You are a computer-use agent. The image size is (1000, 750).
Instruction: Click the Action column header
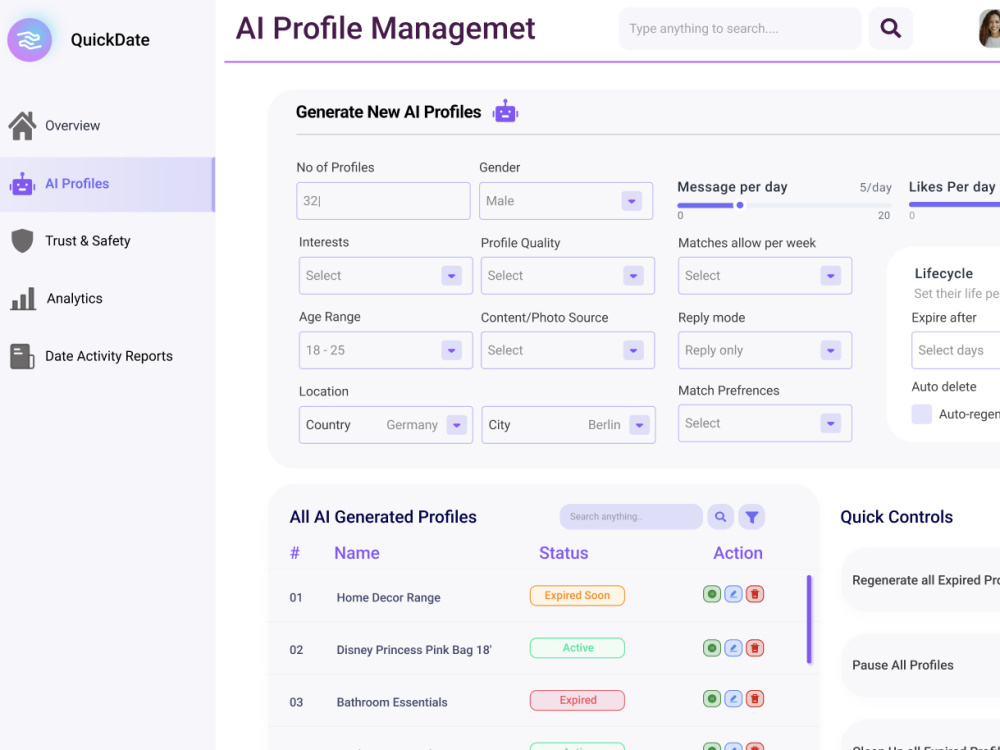click(x=738, y=553)
